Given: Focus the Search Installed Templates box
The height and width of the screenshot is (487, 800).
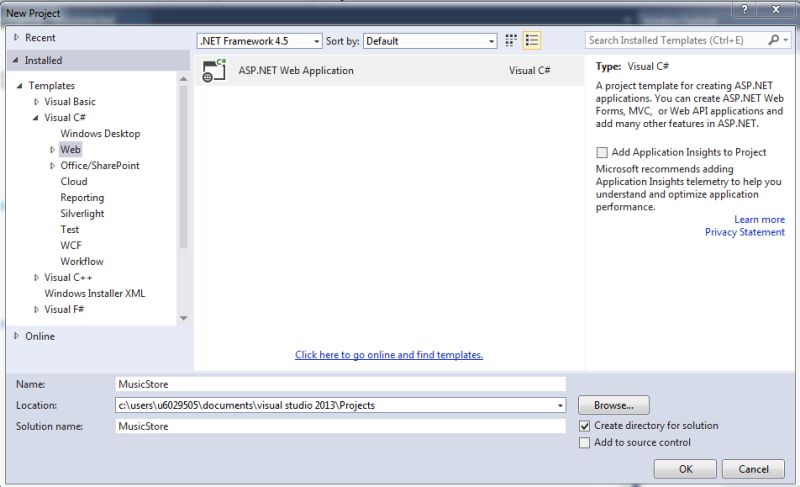Looking at the screenshot, I should coord(676,40).
